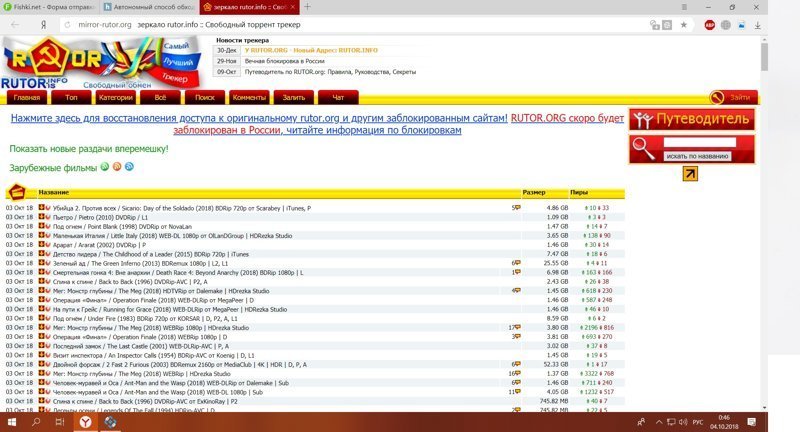Viewport: 800px width, 432px height.
Task: Click the table header category icon beside Название
Action: [17, 192]
